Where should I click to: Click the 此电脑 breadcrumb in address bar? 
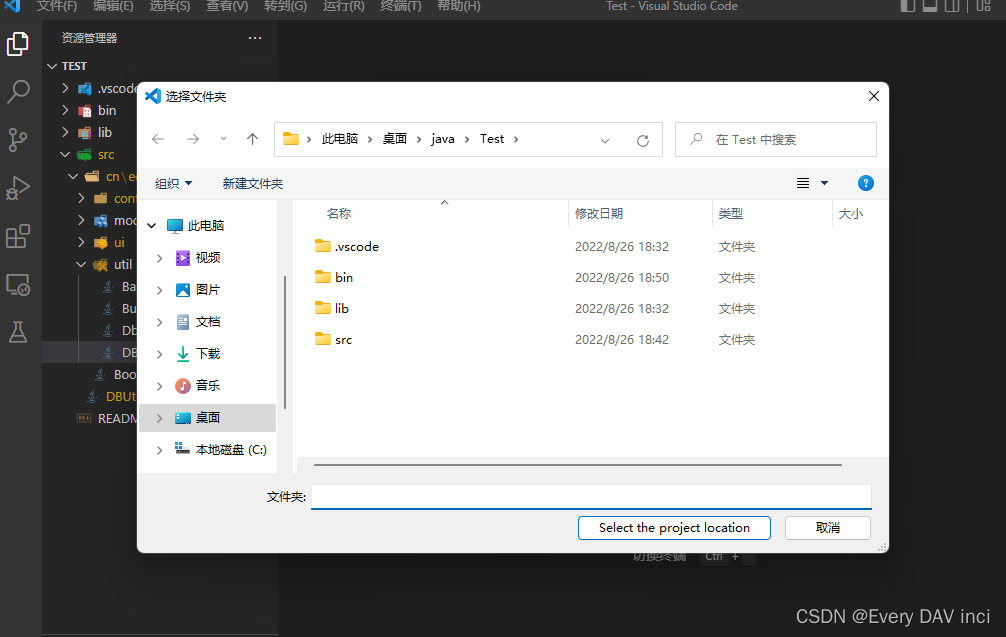pyautogui.click(x=340, y=139)
